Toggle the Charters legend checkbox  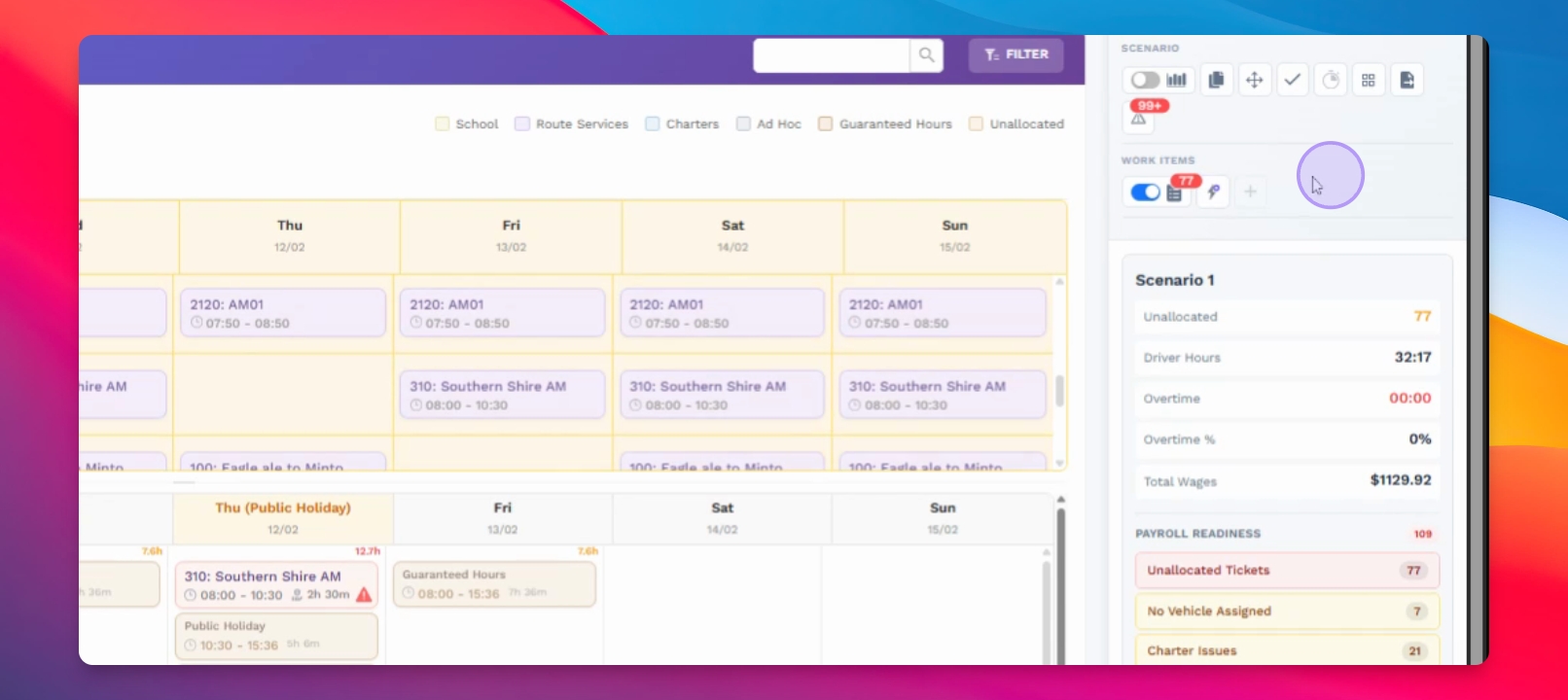pyautogui.click(x=653, y=123)
